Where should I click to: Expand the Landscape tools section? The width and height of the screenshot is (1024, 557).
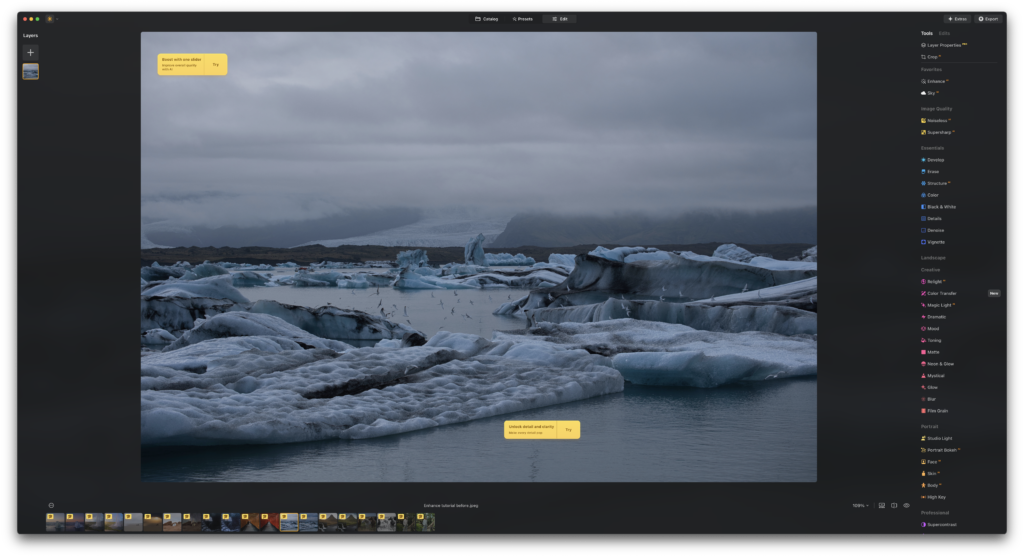(933, 258)
